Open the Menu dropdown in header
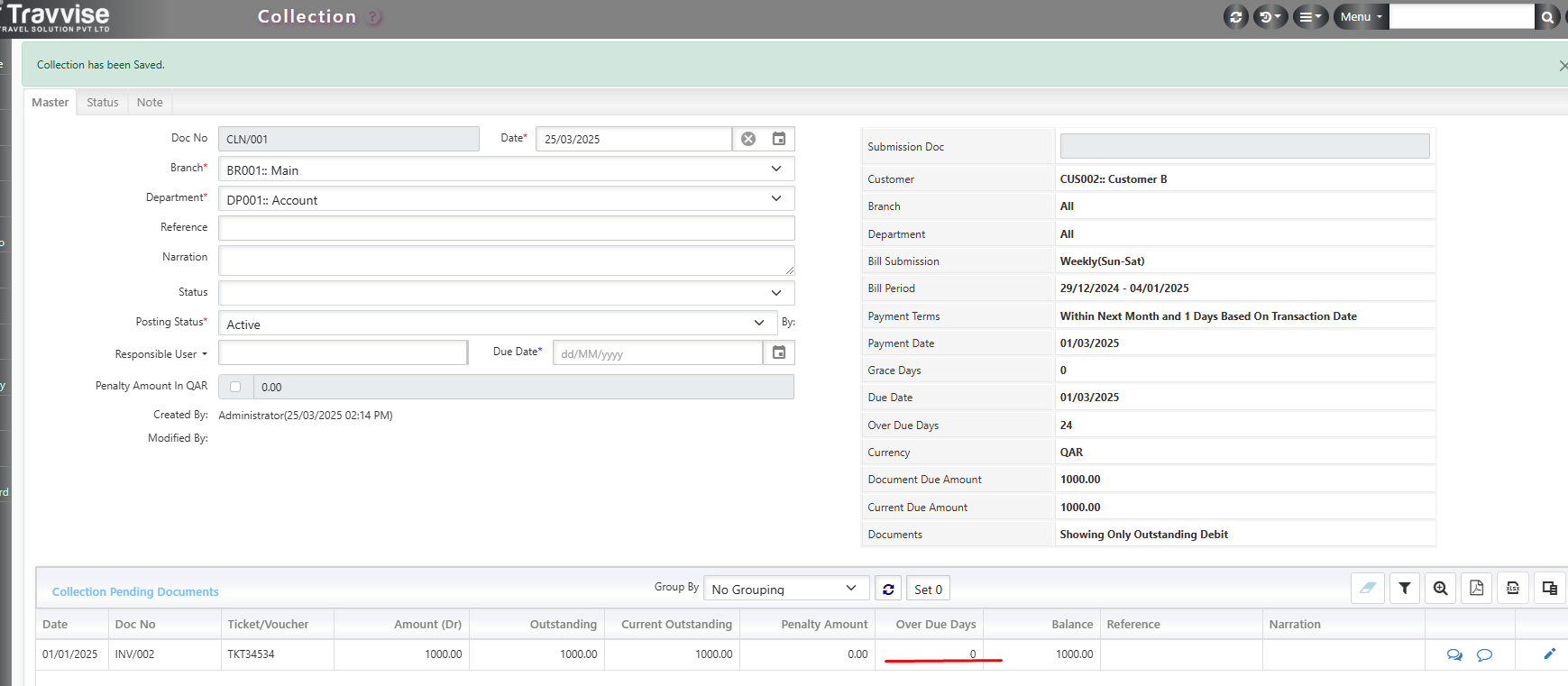Screen dimensions: 1568x686 point(1361,16)
